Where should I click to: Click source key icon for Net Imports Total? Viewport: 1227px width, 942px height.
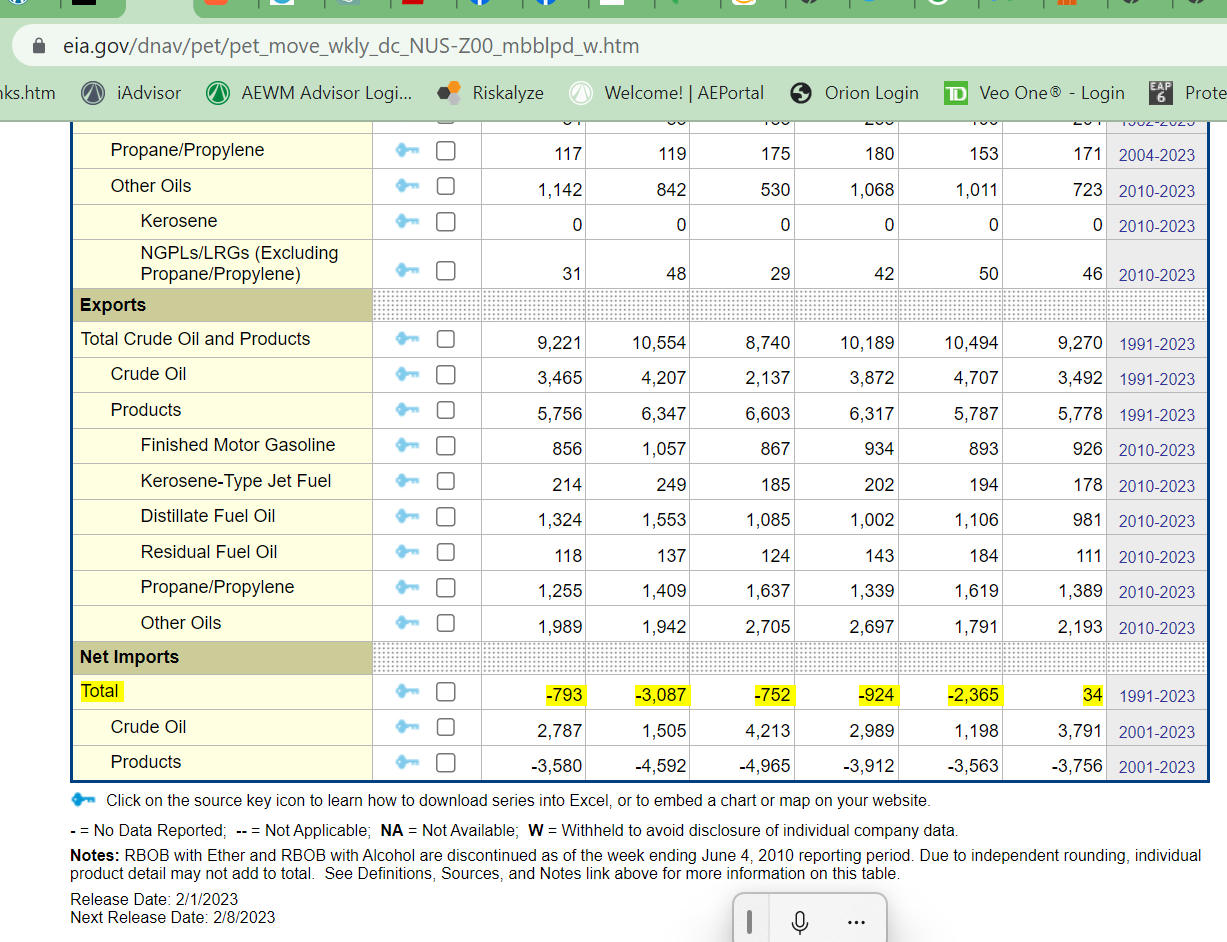tap(405, 692)
